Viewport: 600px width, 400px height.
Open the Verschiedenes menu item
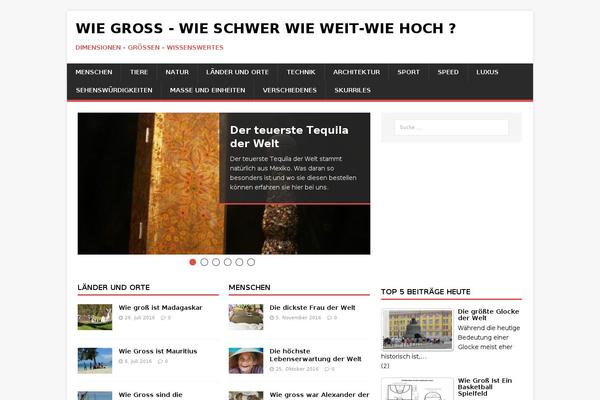tap(290, 90)
